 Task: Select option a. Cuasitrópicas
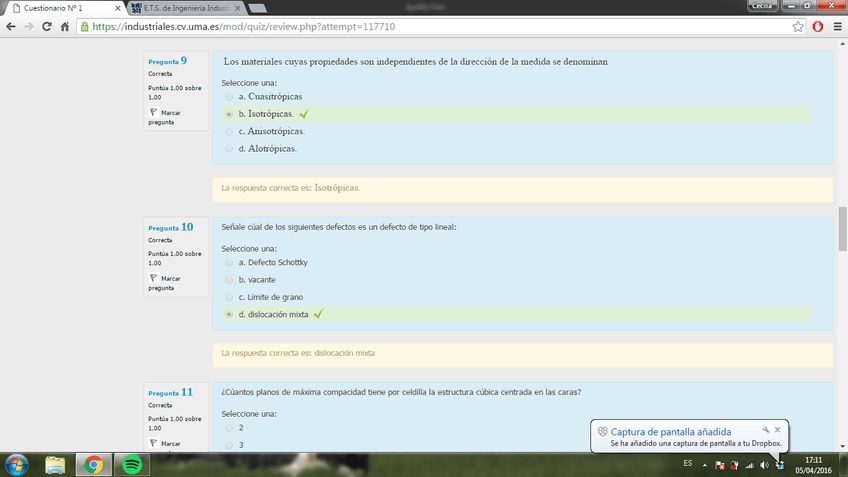pos(229,97)
